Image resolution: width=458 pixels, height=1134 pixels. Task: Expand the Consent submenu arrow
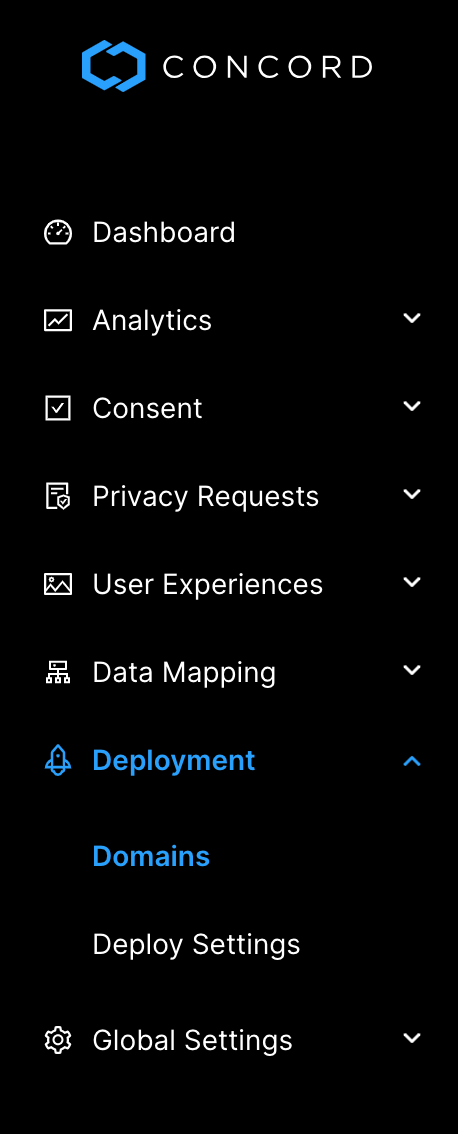click(412, 406)
